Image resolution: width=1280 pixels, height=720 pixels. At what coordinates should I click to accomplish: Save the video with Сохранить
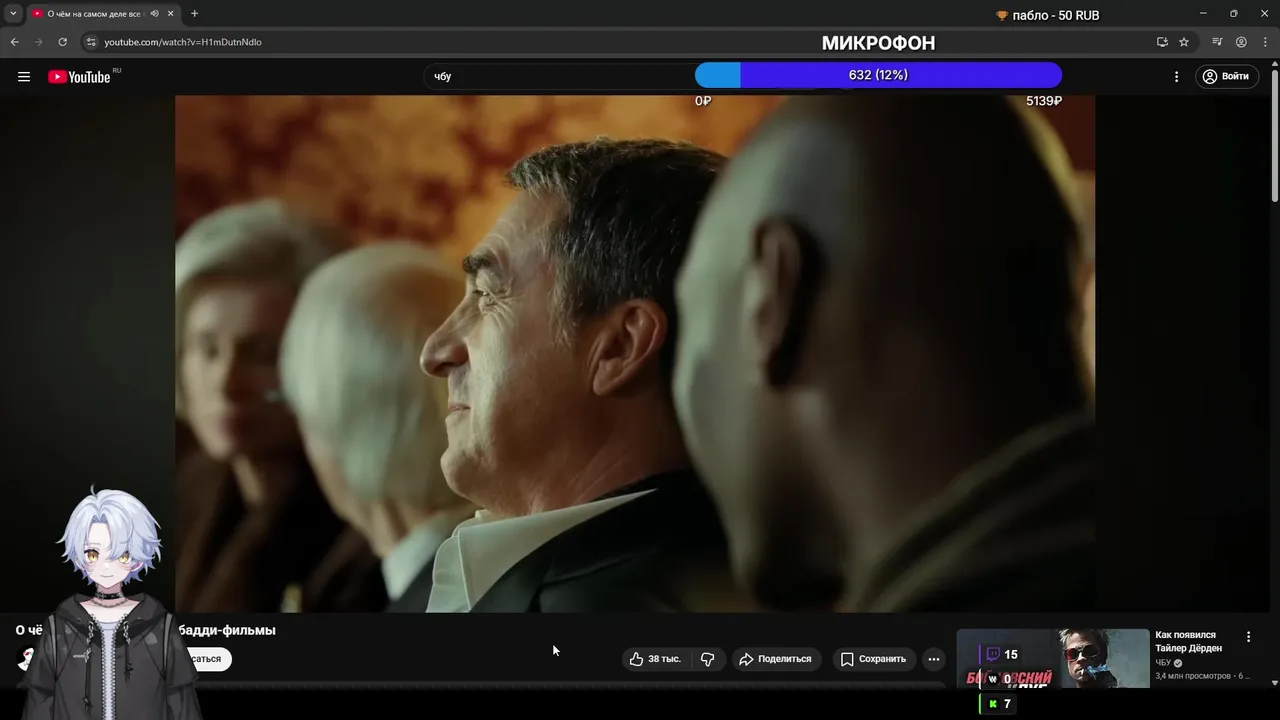point(873,659)
